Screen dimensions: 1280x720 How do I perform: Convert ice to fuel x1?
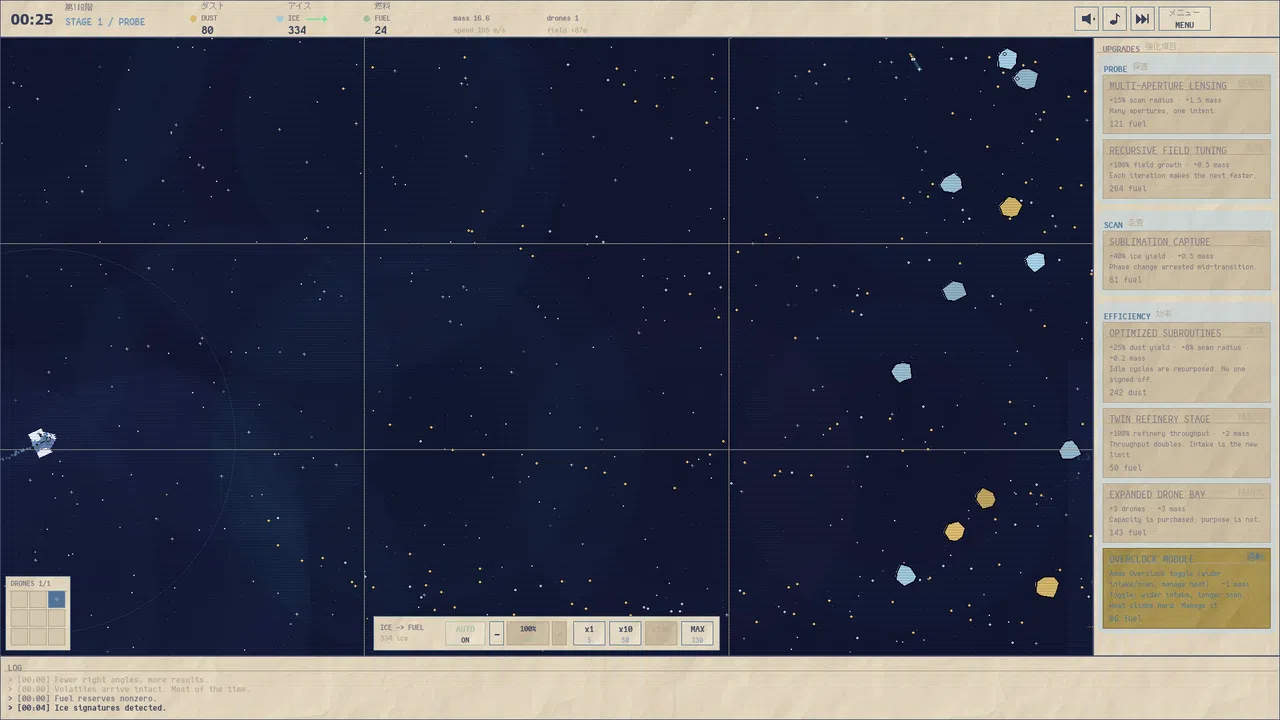click(589, 634)
